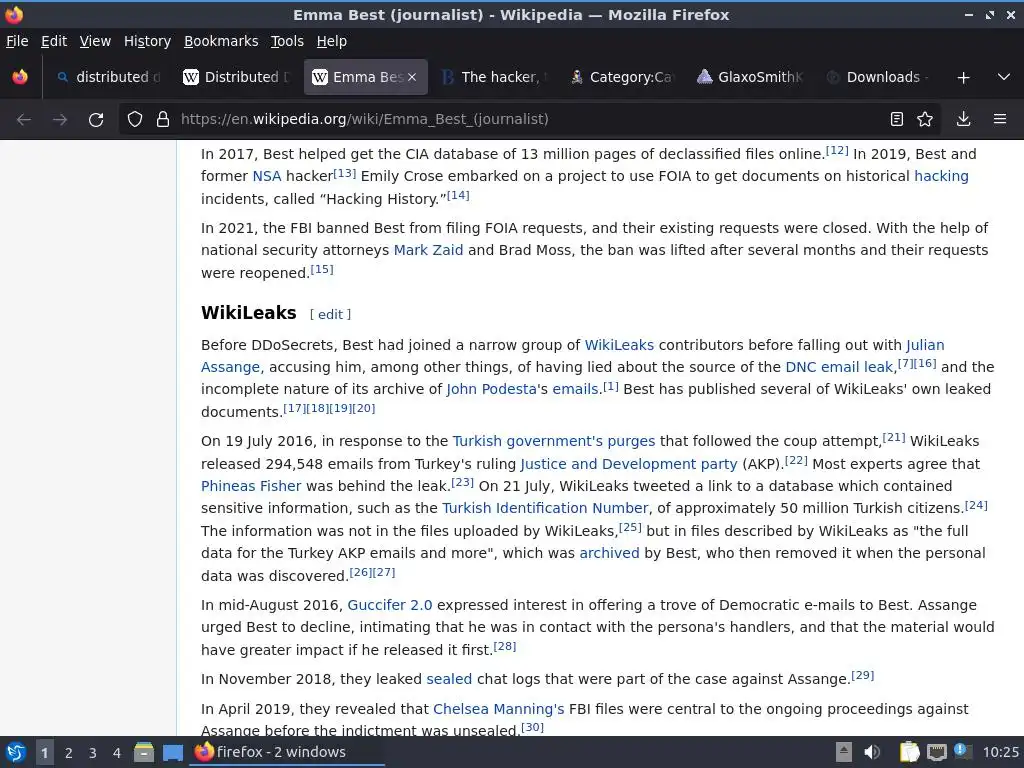Open the Help menu

pos(332,41)
